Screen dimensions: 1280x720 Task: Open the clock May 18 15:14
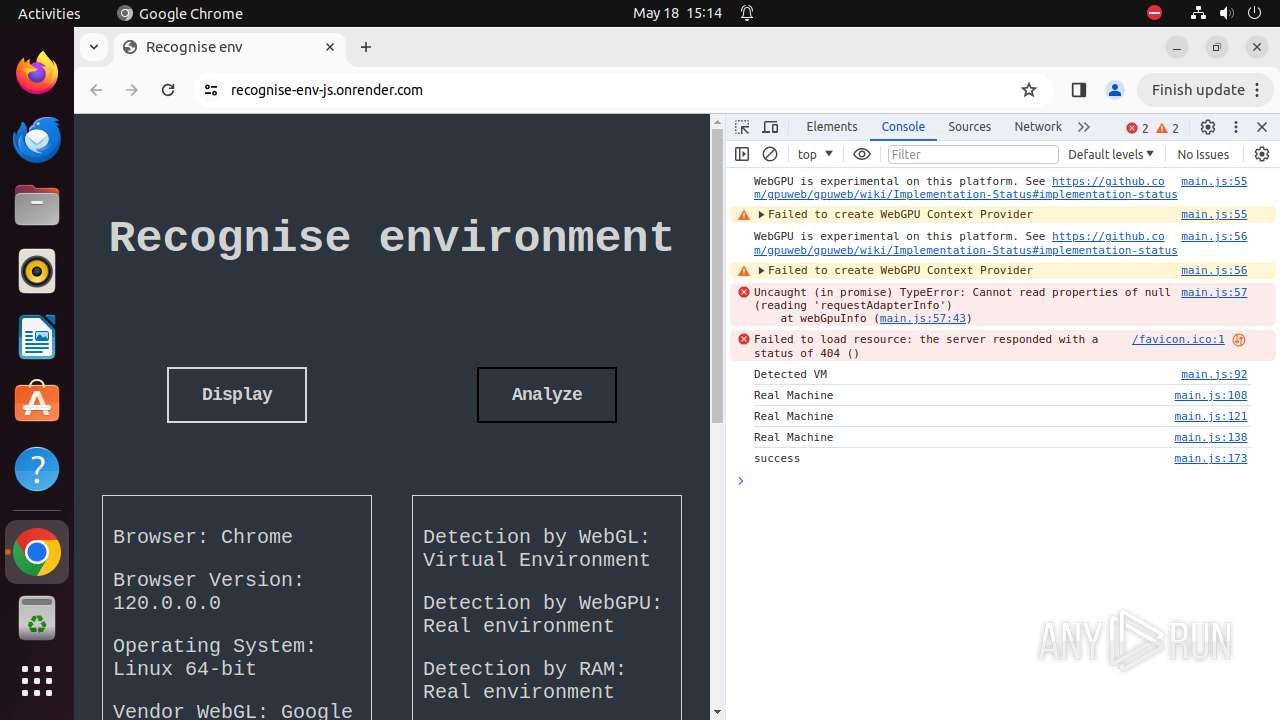(677, 13)
